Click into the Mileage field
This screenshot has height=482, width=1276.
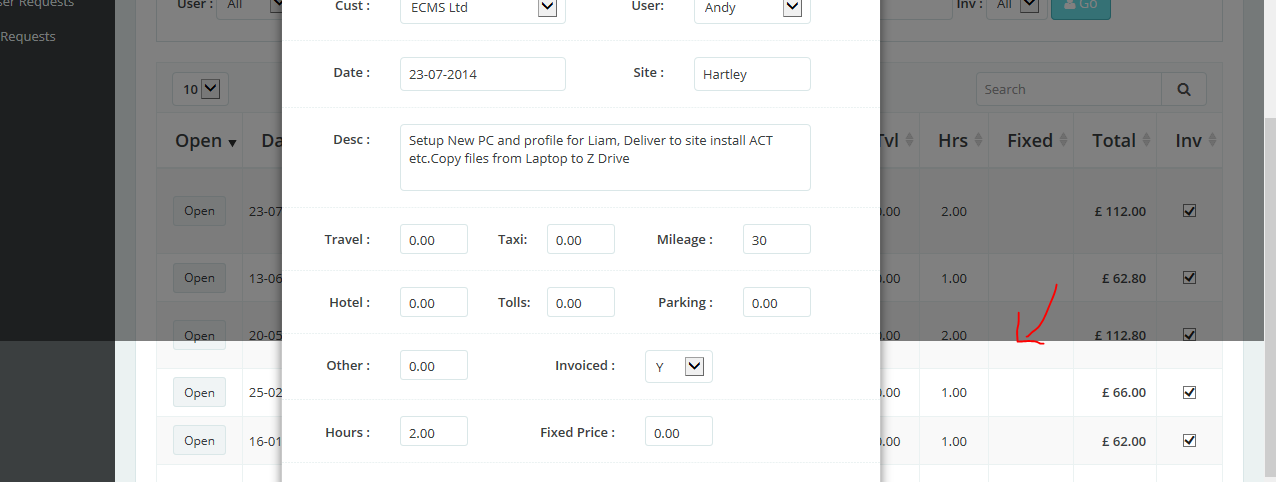pos(776,240)
